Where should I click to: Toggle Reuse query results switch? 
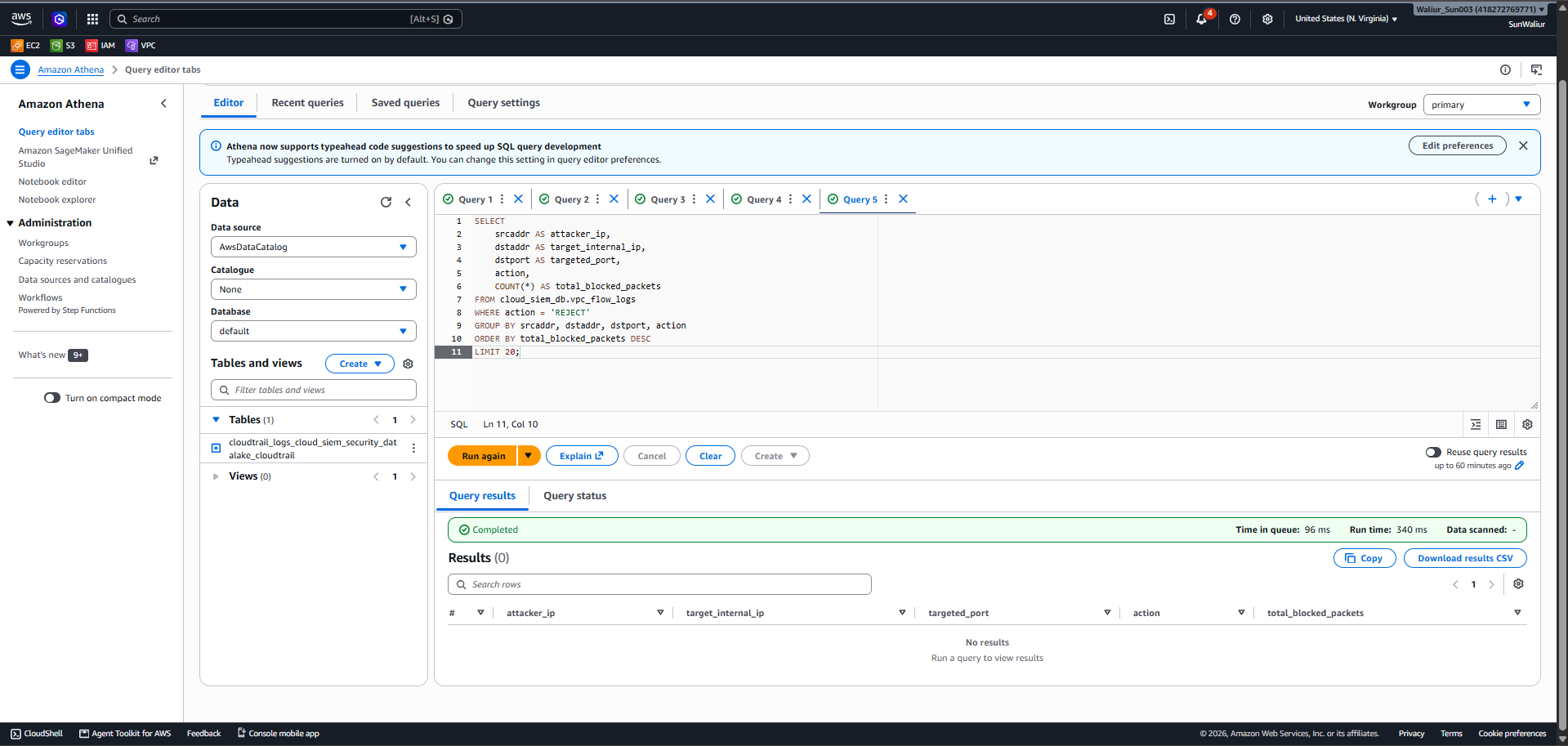[1433, 452]
